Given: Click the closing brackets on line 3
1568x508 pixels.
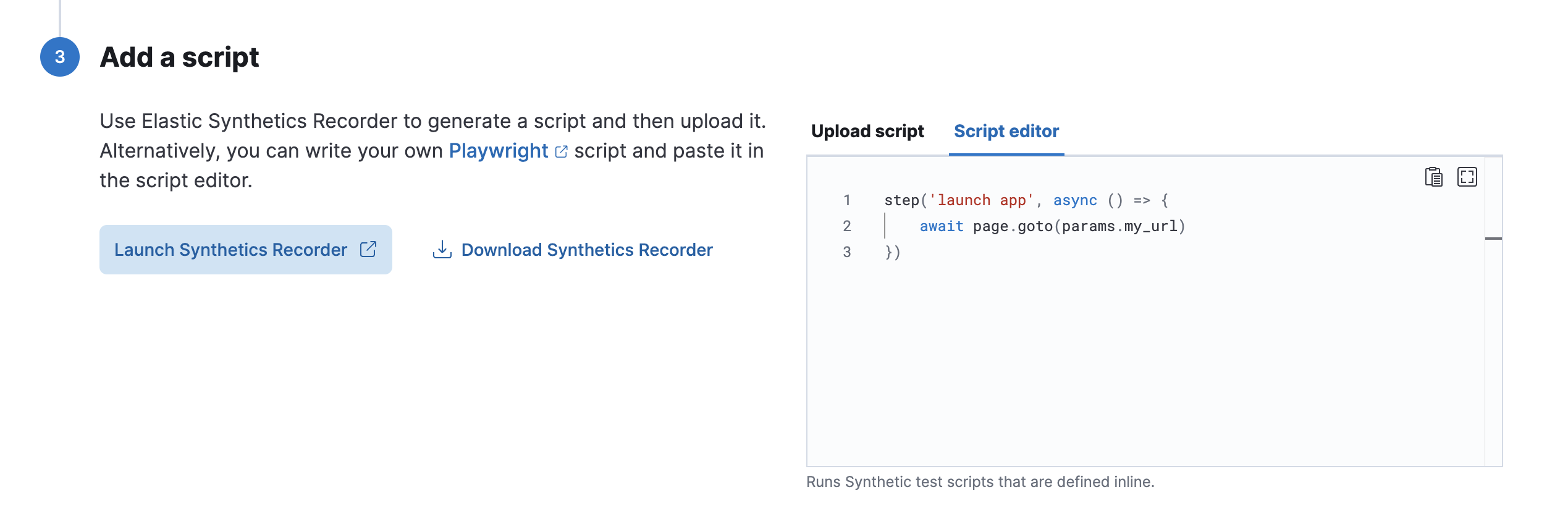Looking at the screenshot, I should pos(893,252).
